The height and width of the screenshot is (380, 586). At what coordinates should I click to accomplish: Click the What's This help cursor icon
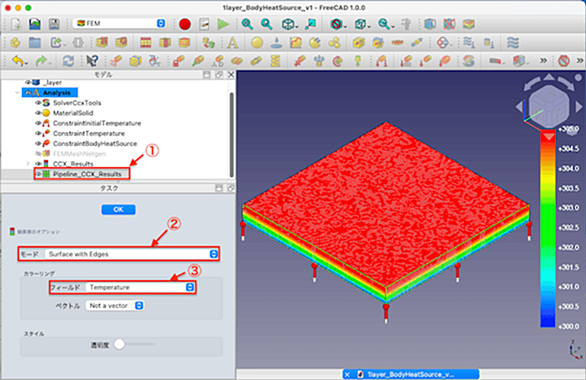[x=92, y=61]
